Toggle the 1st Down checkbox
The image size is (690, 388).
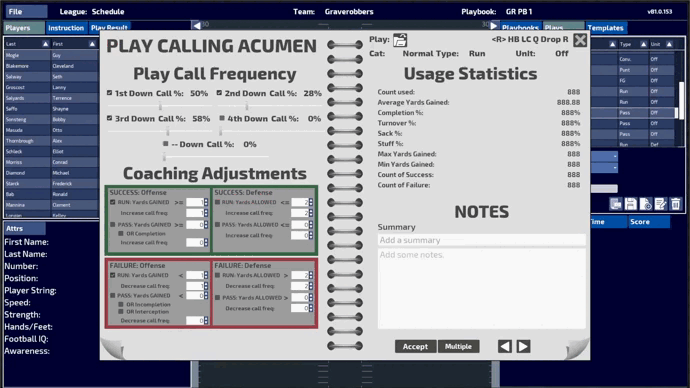(x=110, y=93)
